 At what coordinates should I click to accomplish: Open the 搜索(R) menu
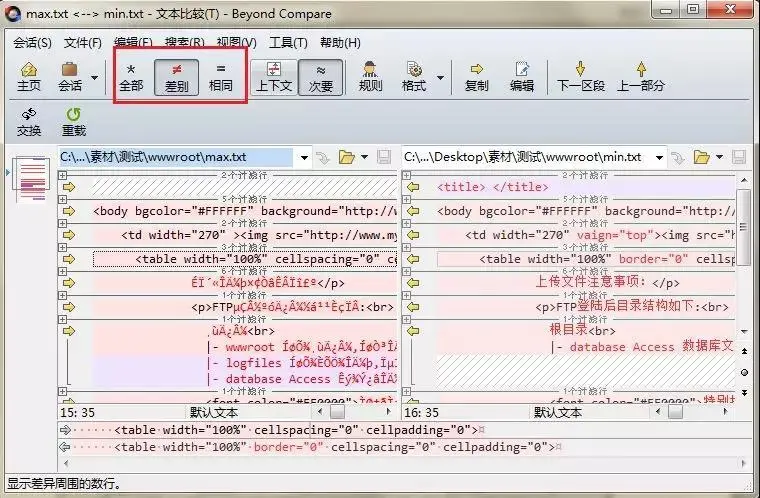point(184,43)
